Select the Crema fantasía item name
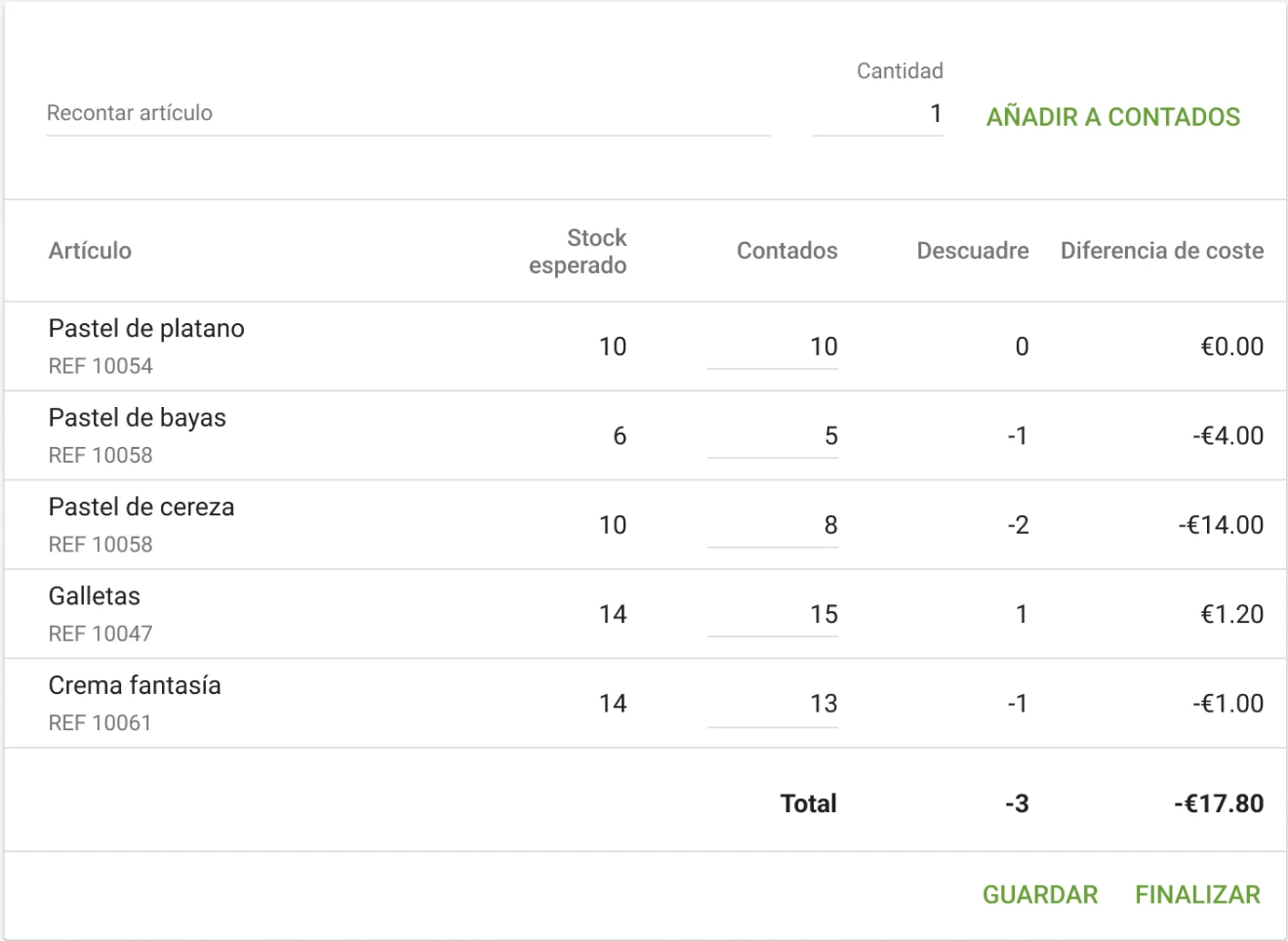Viewport: 1288px width, 941px height. (135, 686)
